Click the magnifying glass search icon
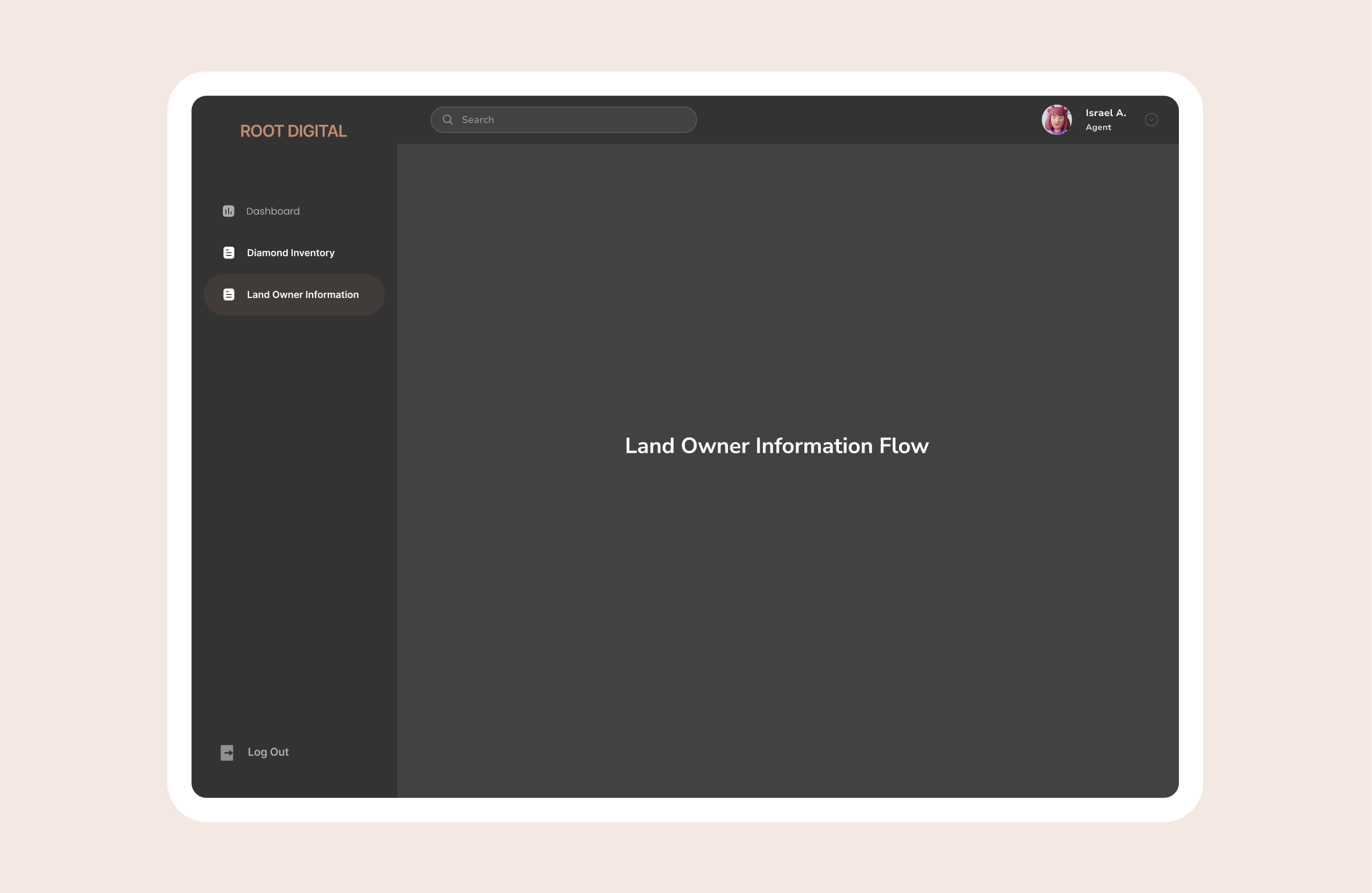The width and height of the screenshot is (1372, 893). [447, 120]
